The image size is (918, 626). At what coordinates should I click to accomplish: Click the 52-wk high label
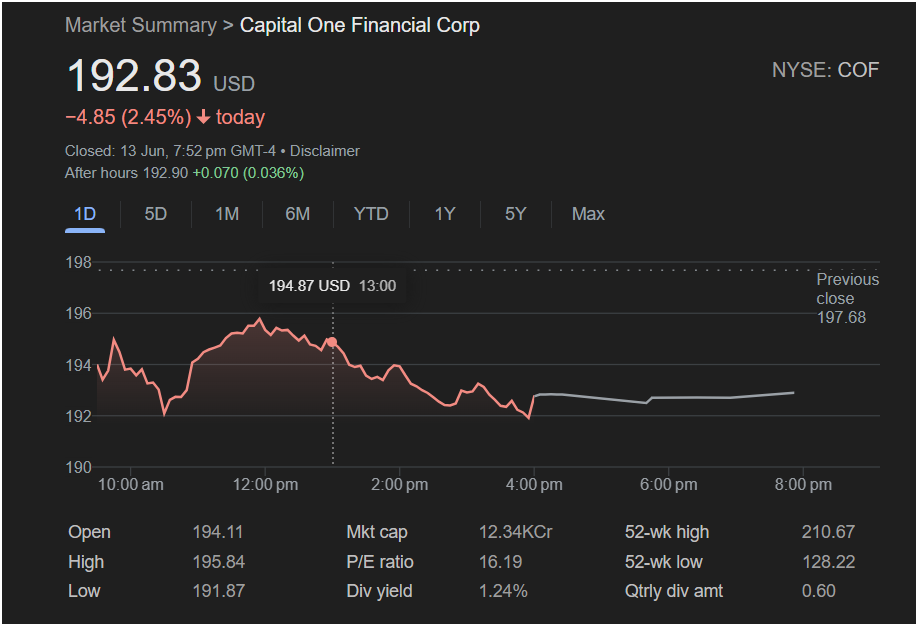tap(667, 532)
